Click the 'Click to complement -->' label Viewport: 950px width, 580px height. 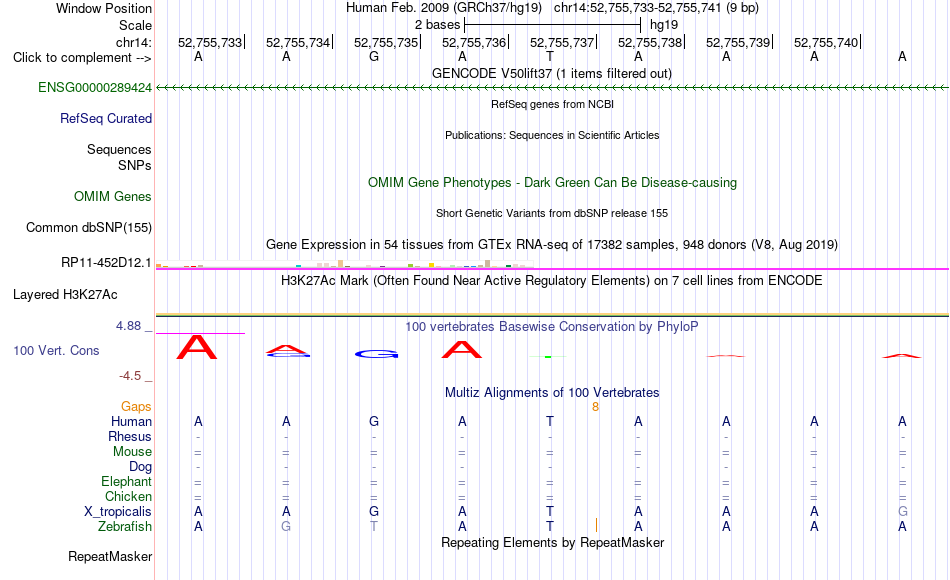pos(82,58)
